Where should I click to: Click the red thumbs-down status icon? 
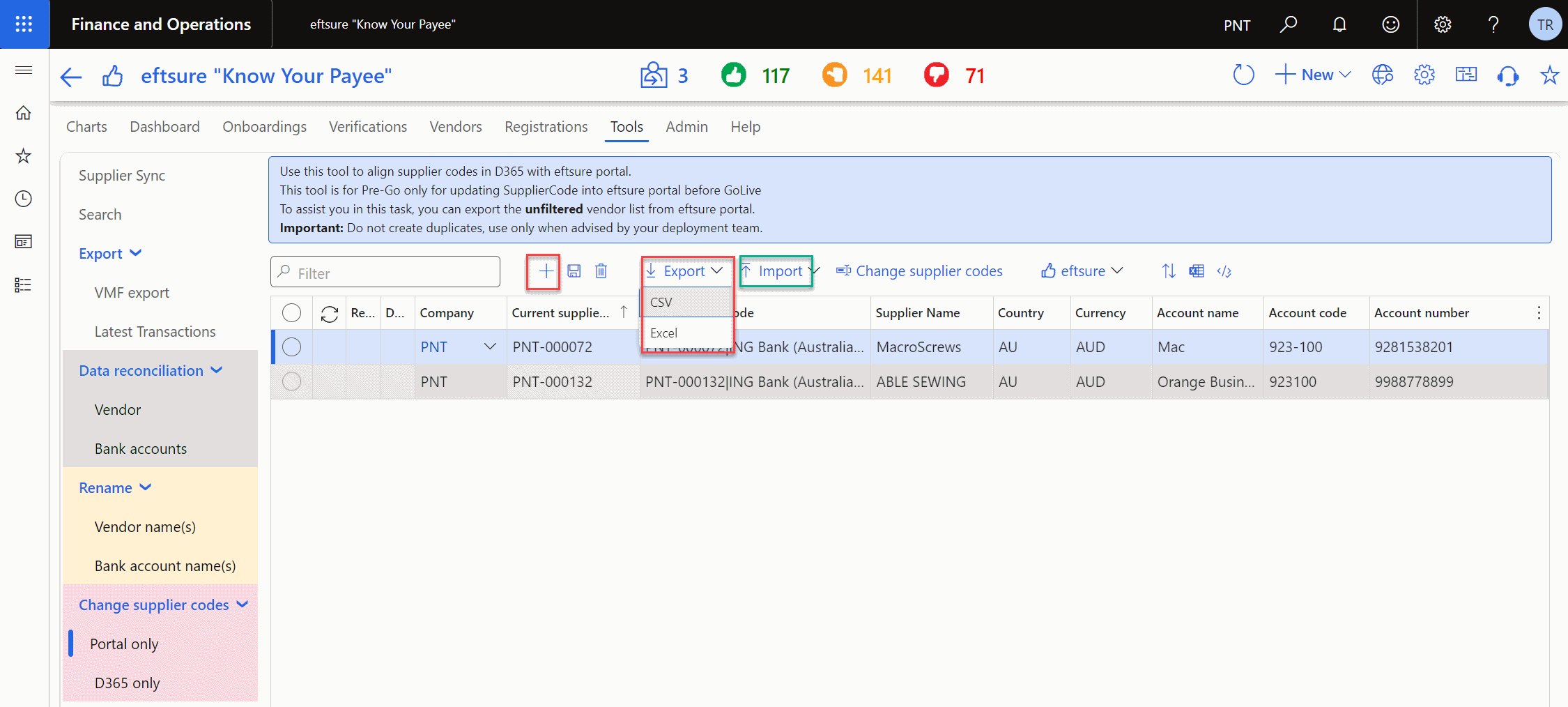(937, 75)
